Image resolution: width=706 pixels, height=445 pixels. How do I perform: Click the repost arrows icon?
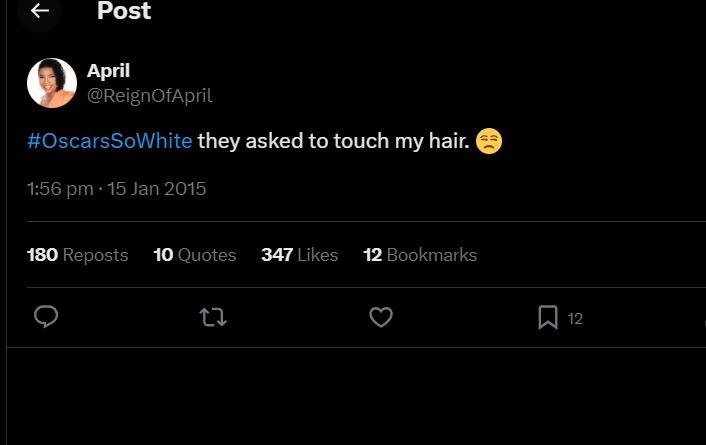(x=213, y=317)
